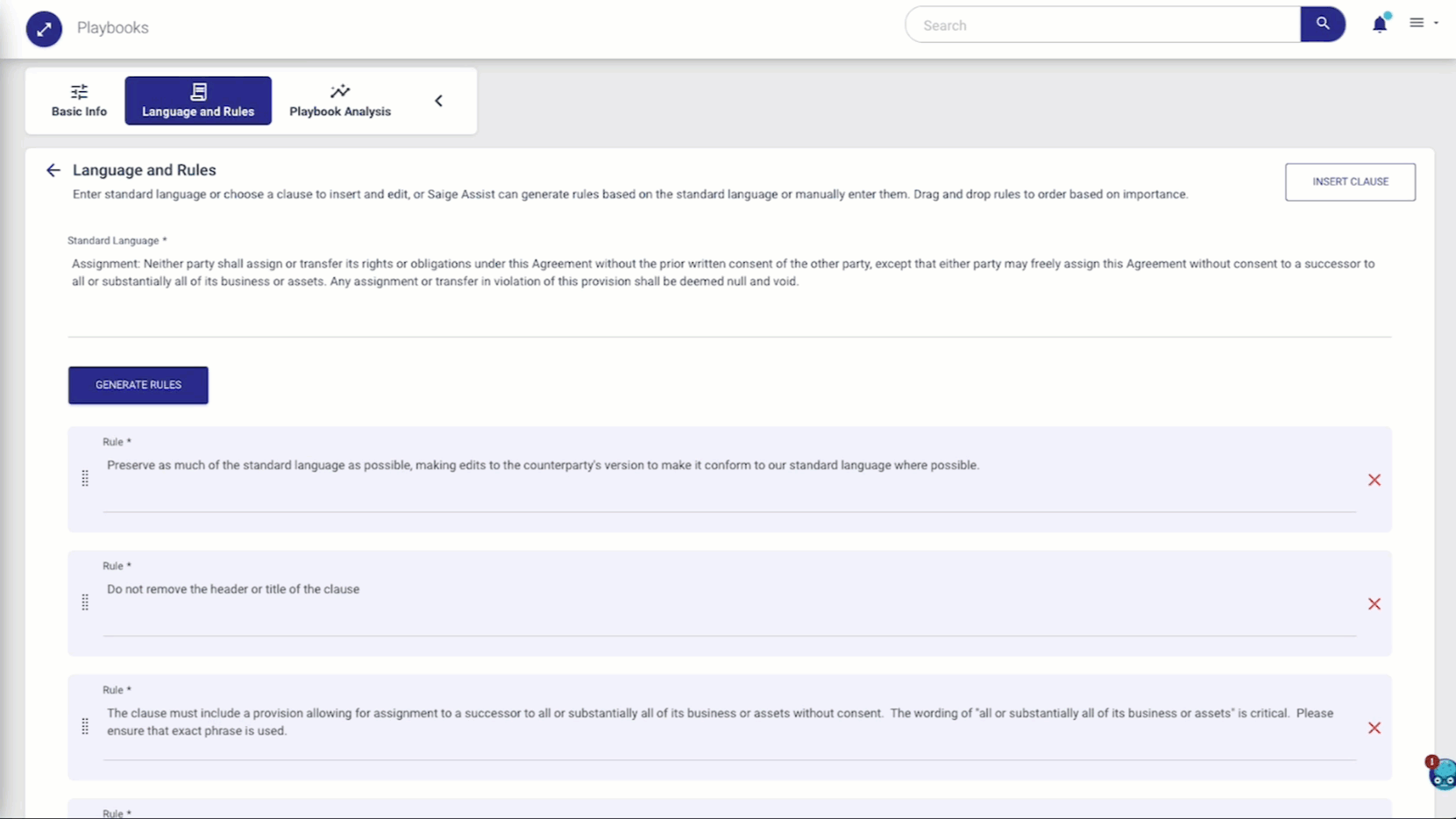Screen dimensions: 1456x819
Task: Click the Playbooks logo icon
Action: [x=44, y=28]
